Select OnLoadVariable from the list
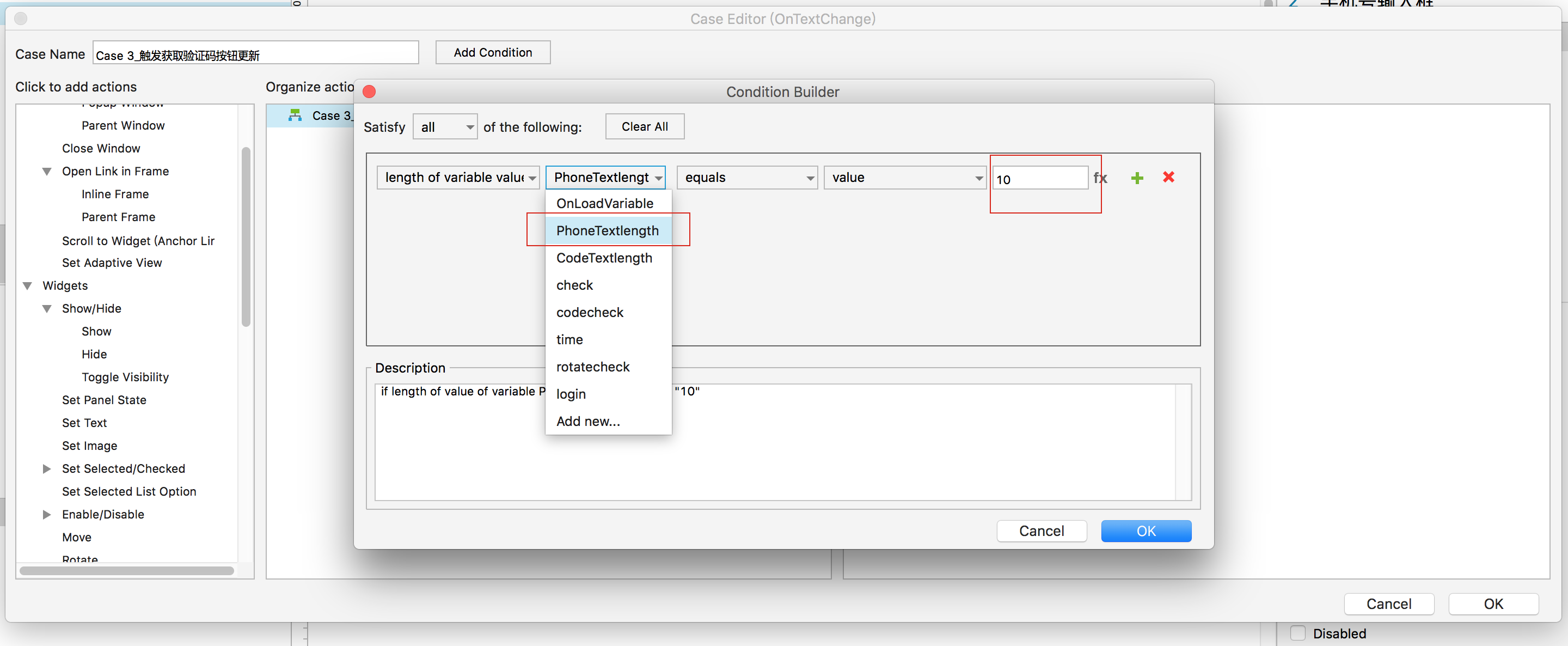Viewport: 1568px width, 646px height. coord(608,203)
